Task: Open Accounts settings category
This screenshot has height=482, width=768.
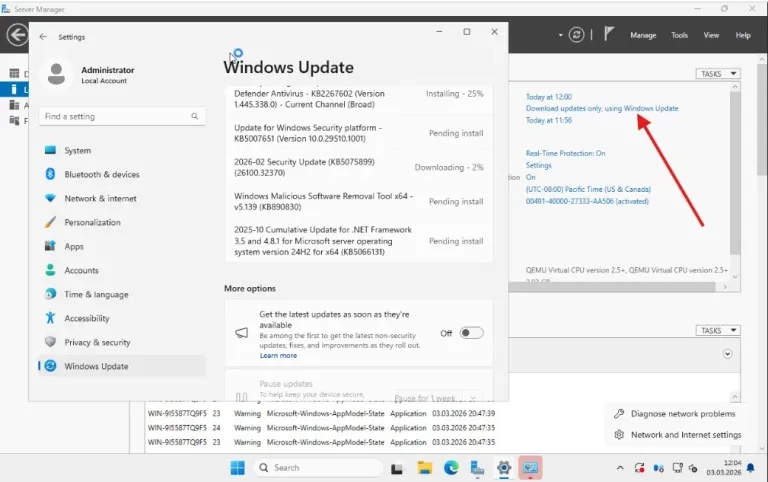Action: 121,270
